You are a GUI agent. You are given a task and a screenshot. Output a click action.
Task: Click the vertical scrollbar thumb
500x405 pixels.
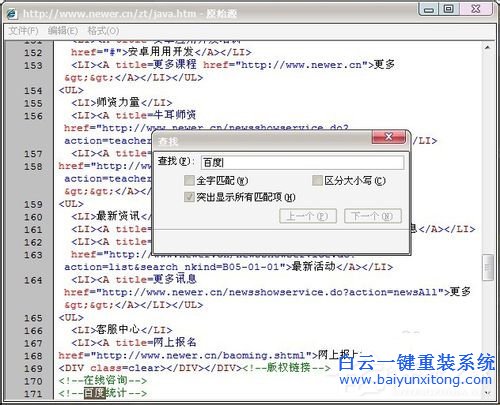(488, 267)
